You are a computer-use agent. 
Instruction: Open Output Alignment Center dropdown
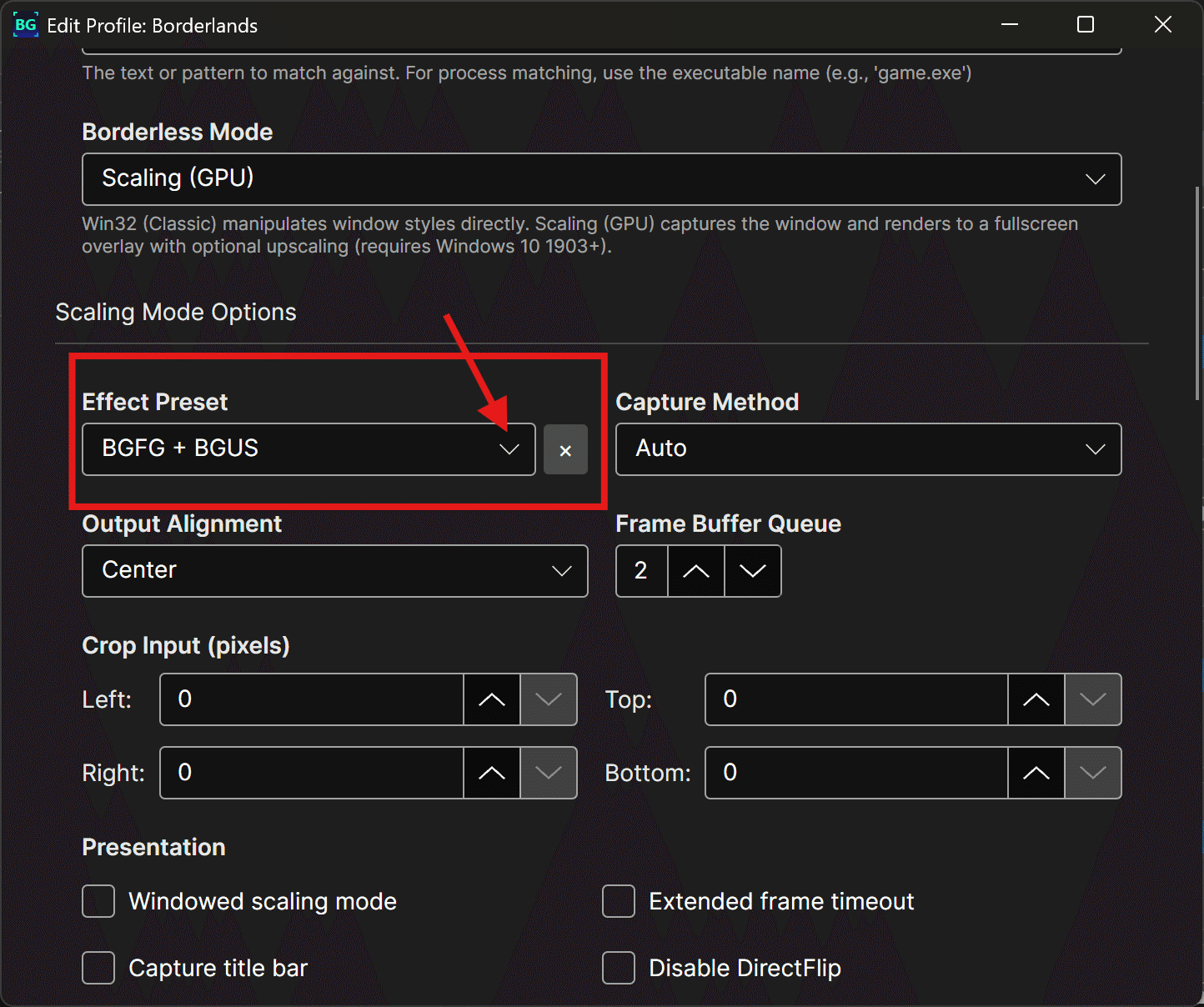point(335,571)
